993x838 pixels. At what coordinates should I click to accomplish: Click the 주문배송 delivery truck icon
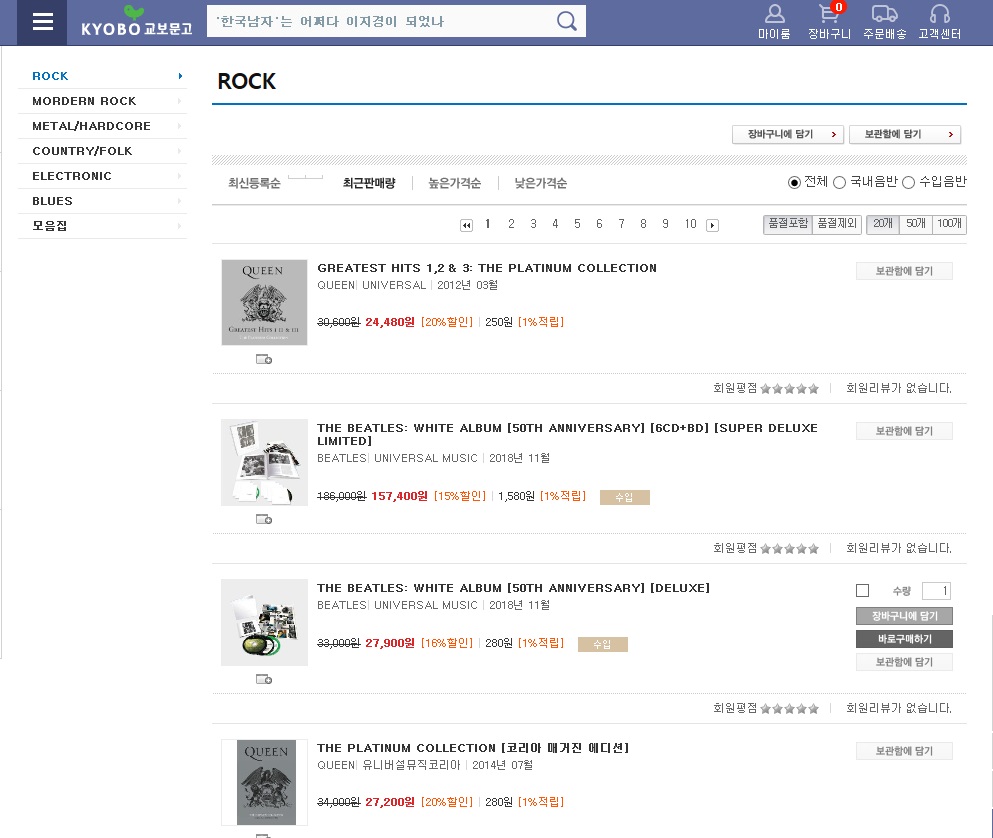(884, 14)
